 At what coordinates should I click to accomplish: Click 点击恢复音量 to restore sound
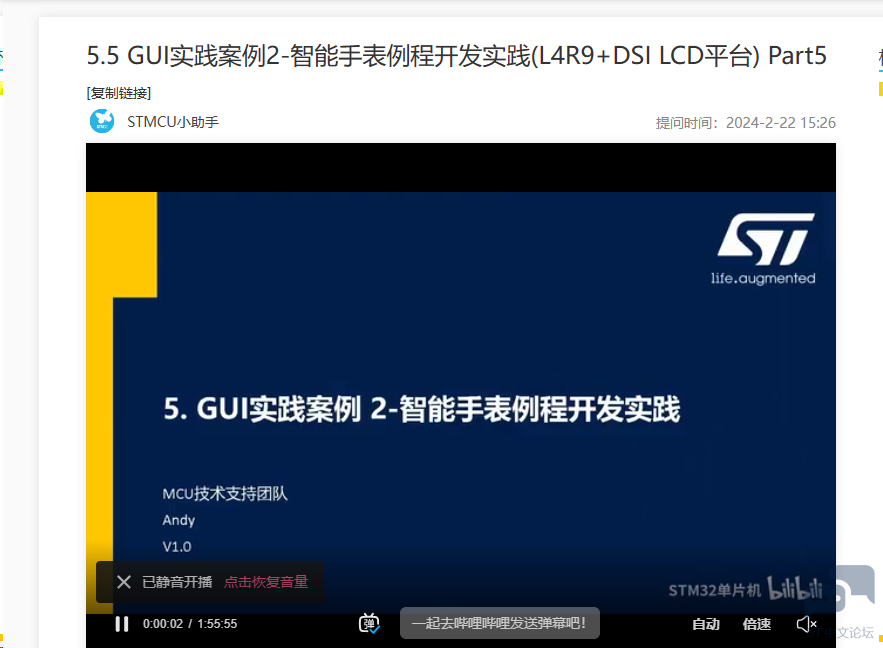coord(266,582)
